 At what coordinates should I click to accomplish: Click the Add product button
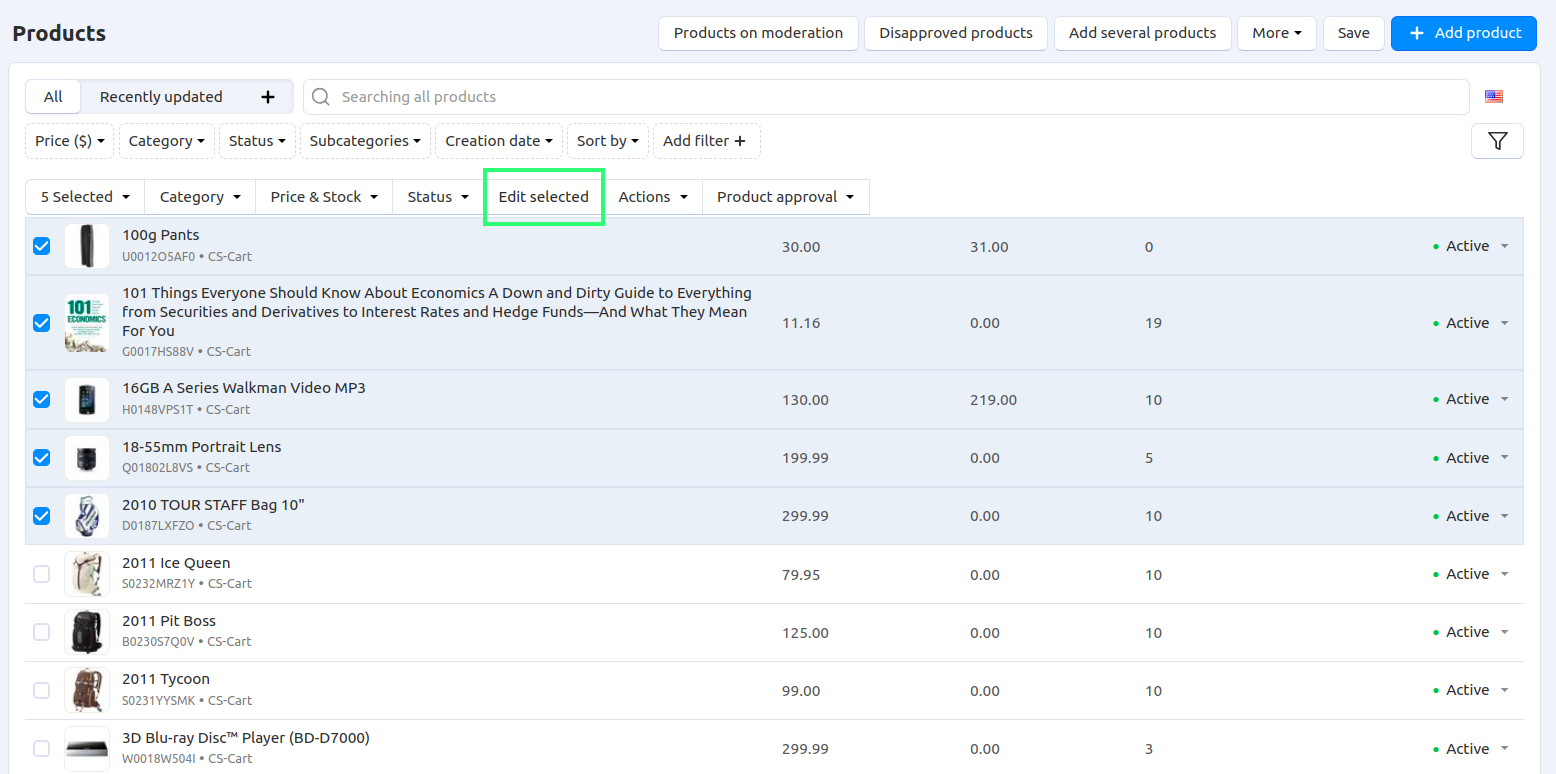point(1464,33)
